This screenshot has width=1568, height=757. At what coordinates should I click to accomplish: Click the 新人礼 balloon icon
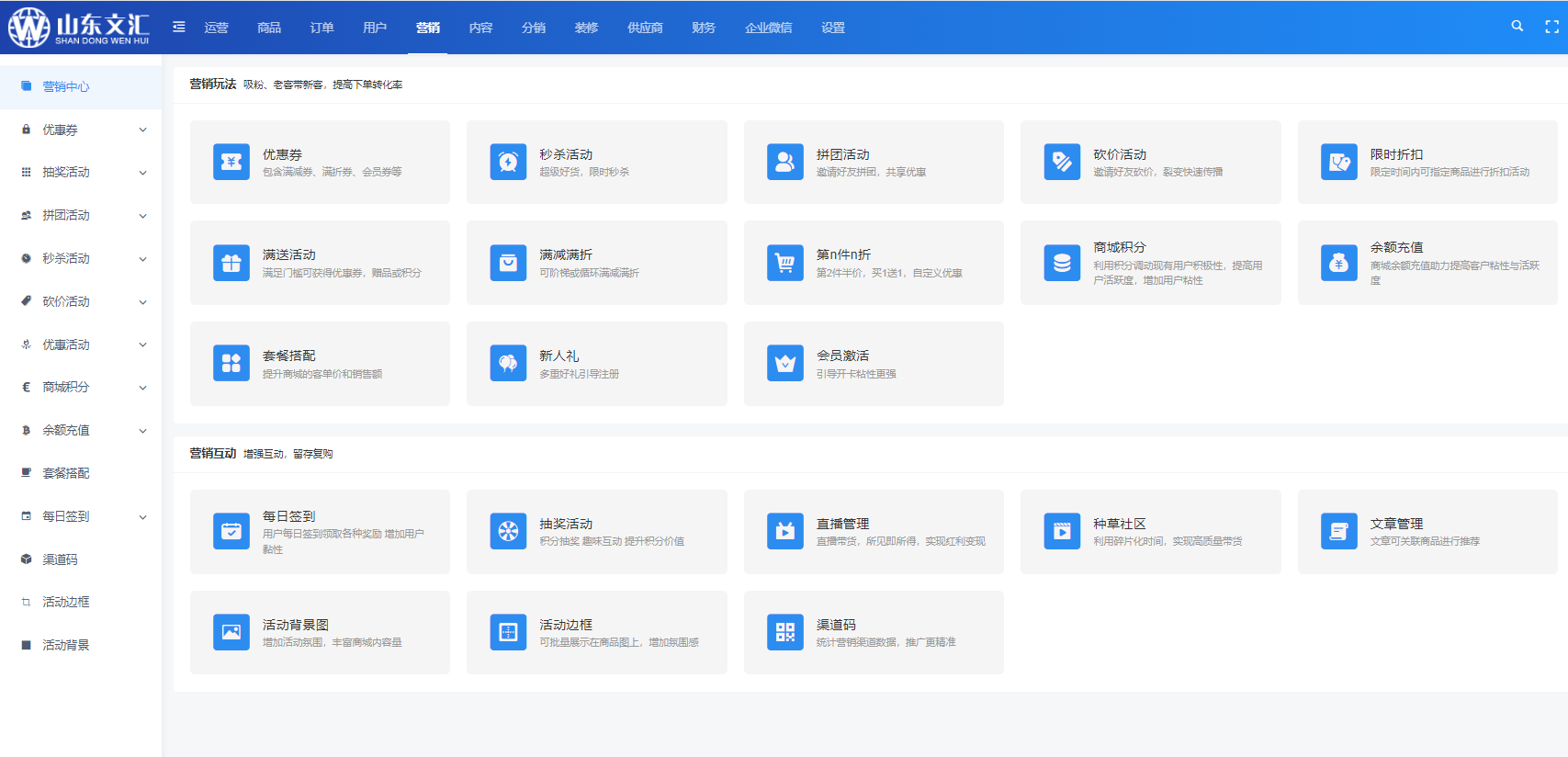coord(508,363)
